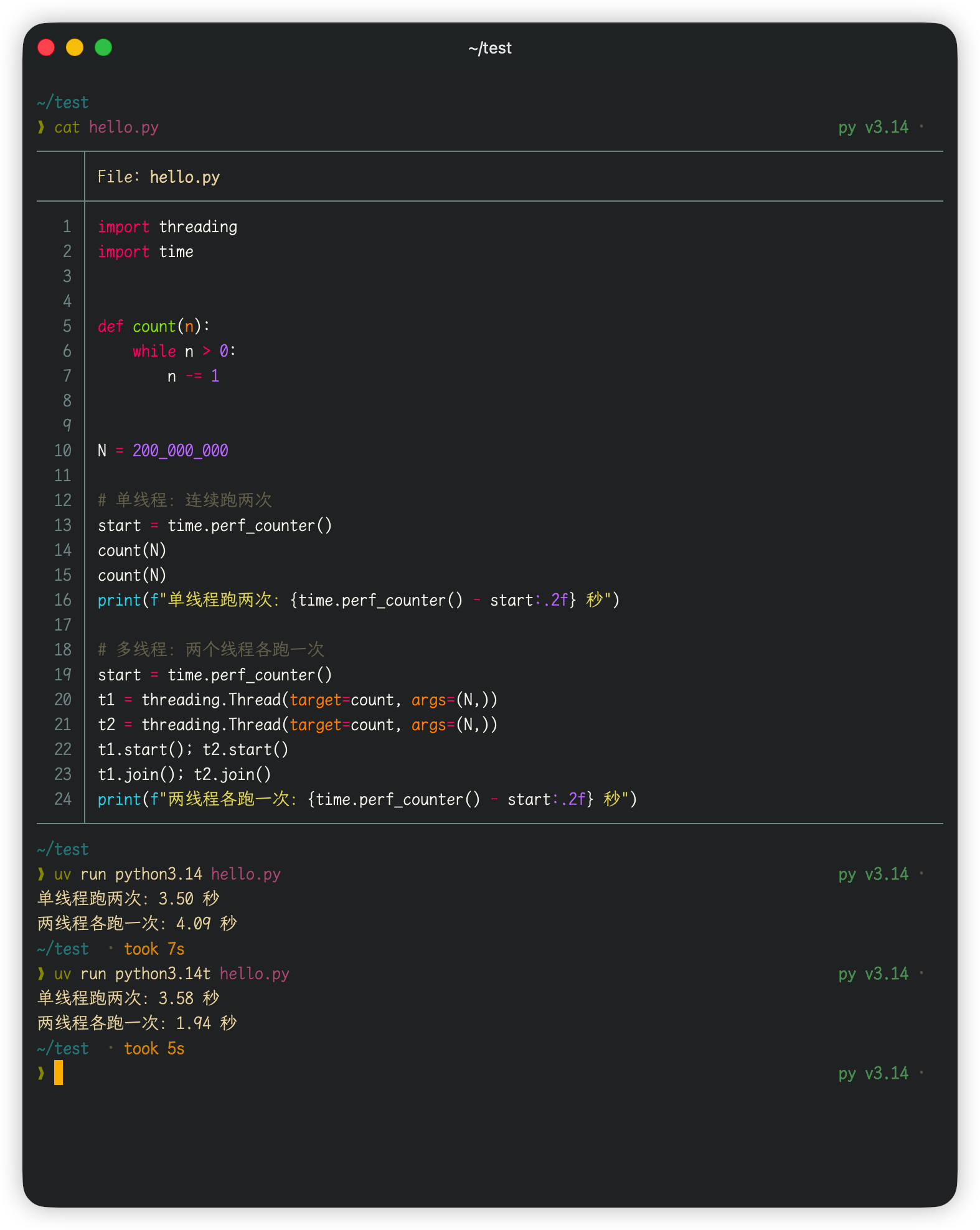Click the '~/test' path above first uv run

(63, 849)
